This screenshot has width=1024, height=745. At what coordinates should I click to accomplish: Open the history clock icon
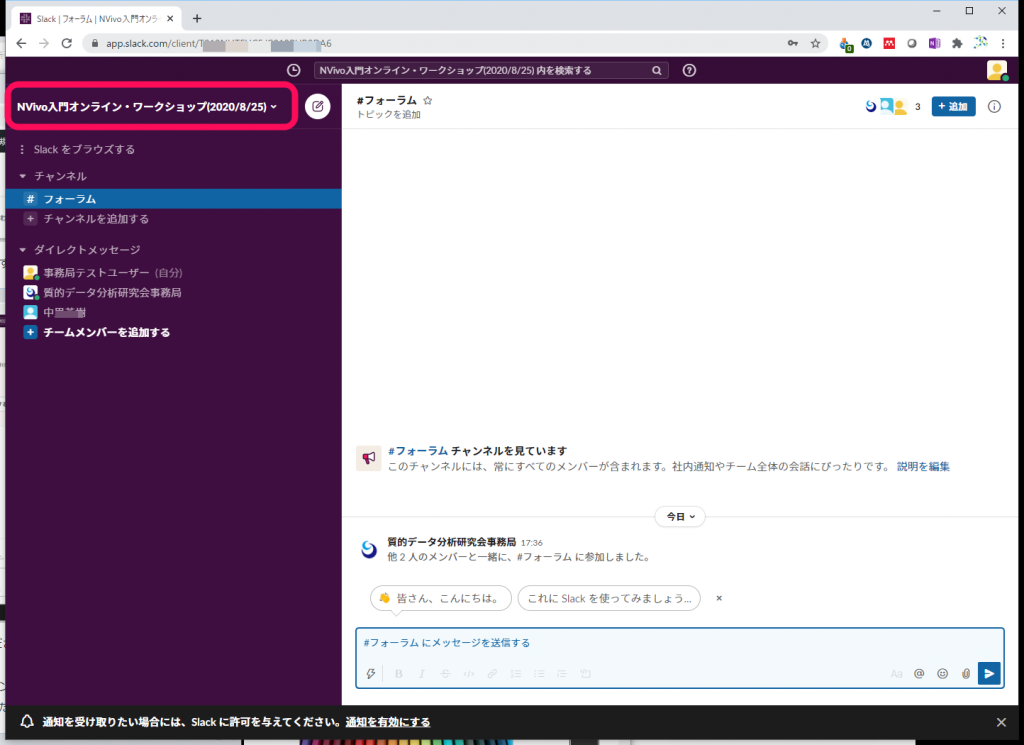point(294,71)
